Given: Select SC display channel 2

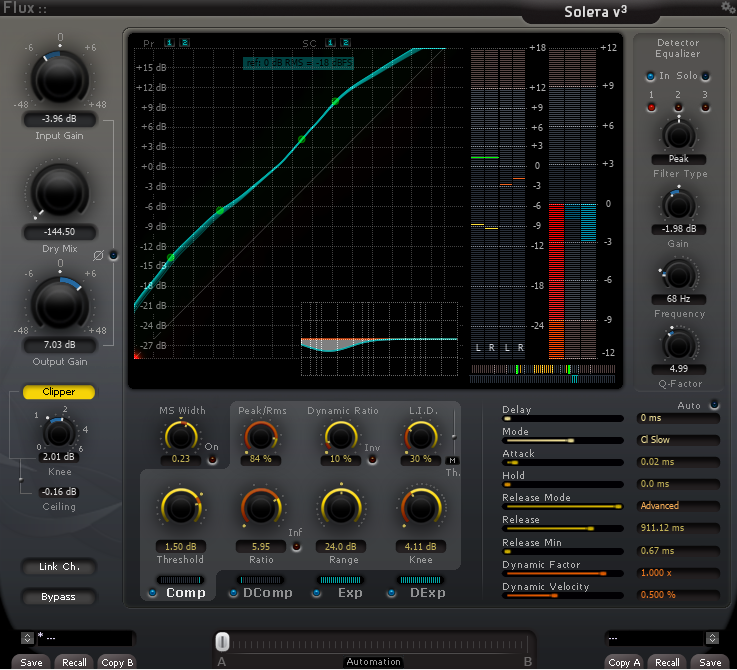Looking at the screenshot, I should point(345,43).
